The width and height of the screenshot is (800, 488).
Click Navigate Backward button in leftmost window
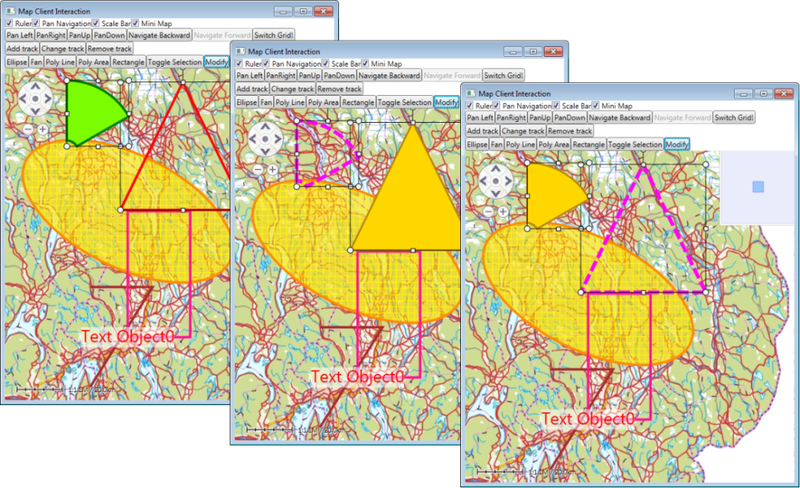pyautogui.click(x=159, y=35)
